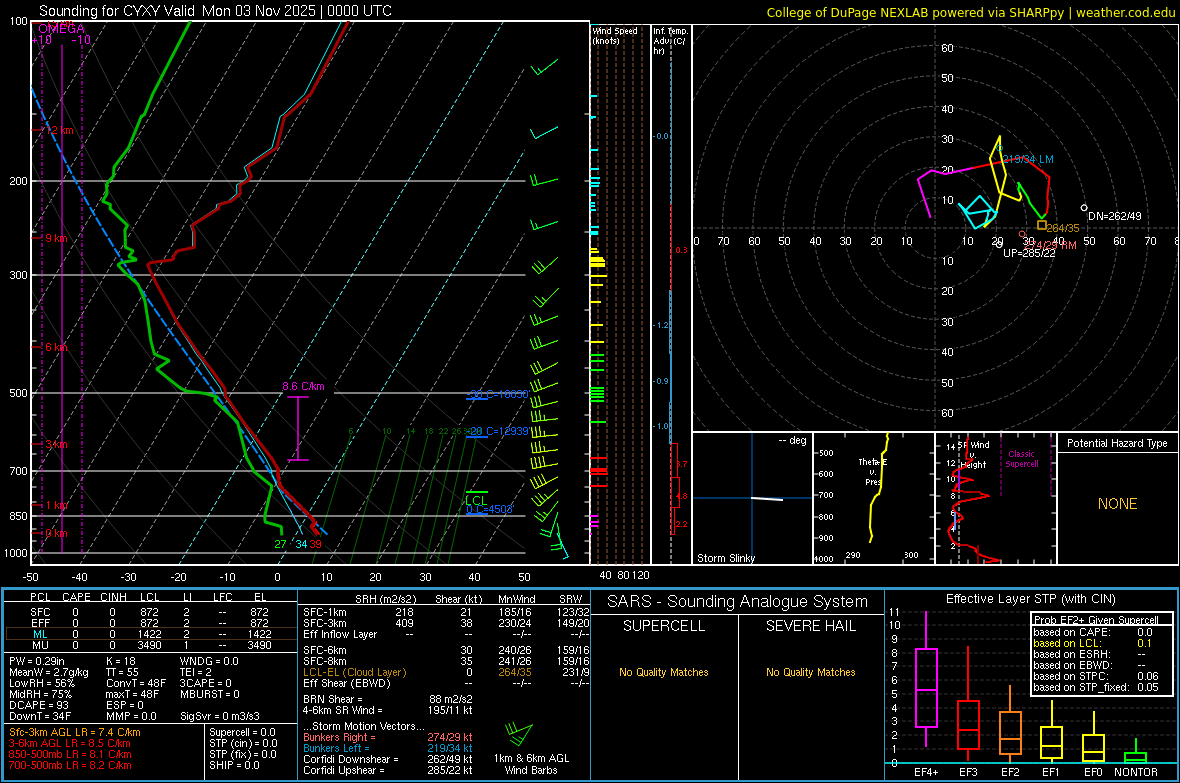Screen dimensions: 1180x783
Task: Click the Wind Speed (knots) panel header
Action: point(614,35)
